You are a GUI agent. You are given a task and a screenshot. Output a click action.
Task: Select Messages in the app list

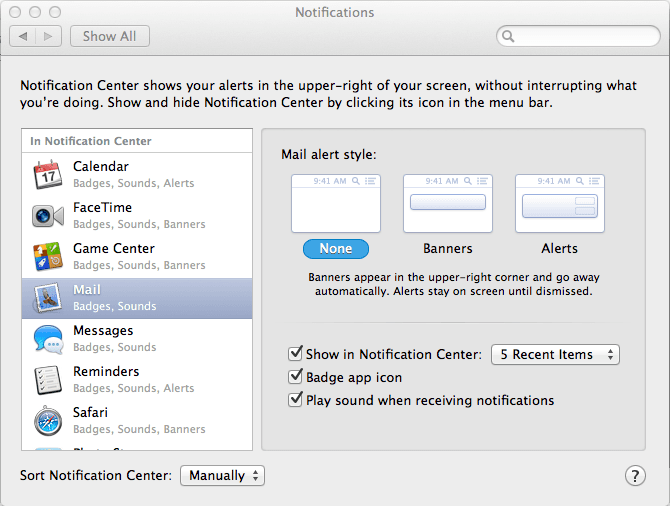pos(137,339)
